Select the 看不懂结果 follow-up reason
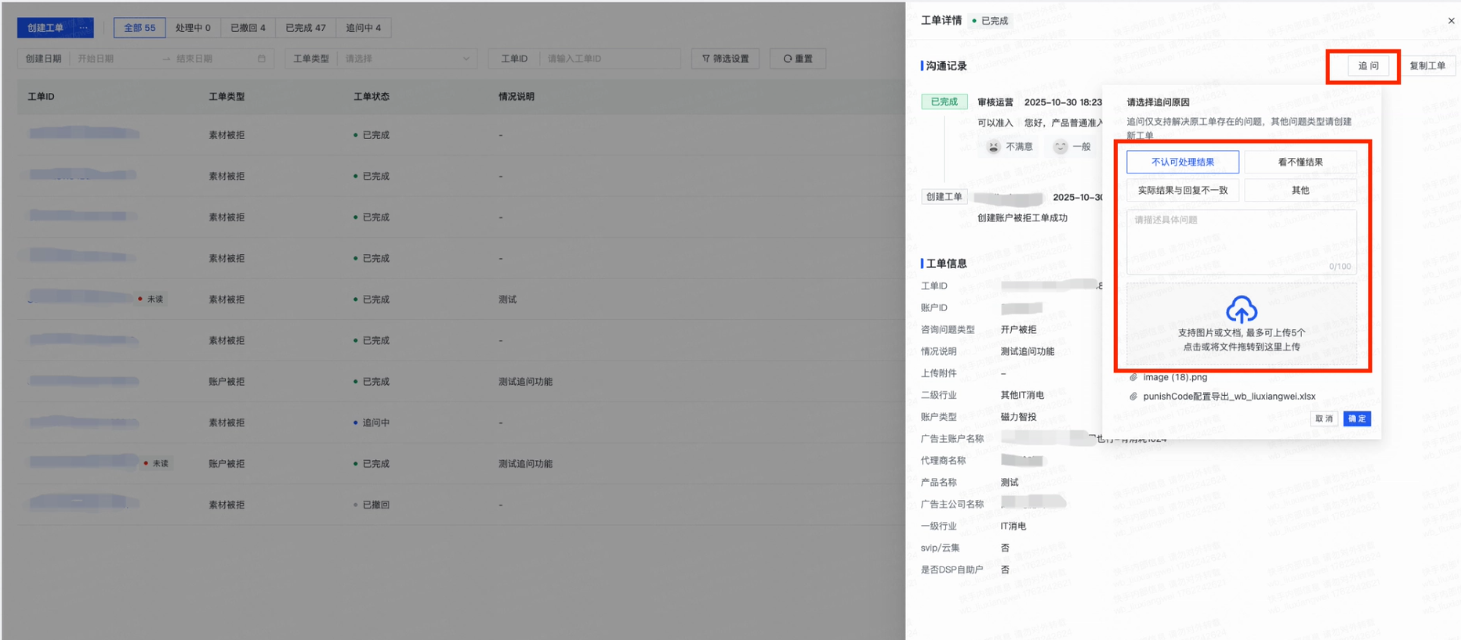 click(1300, 161)
